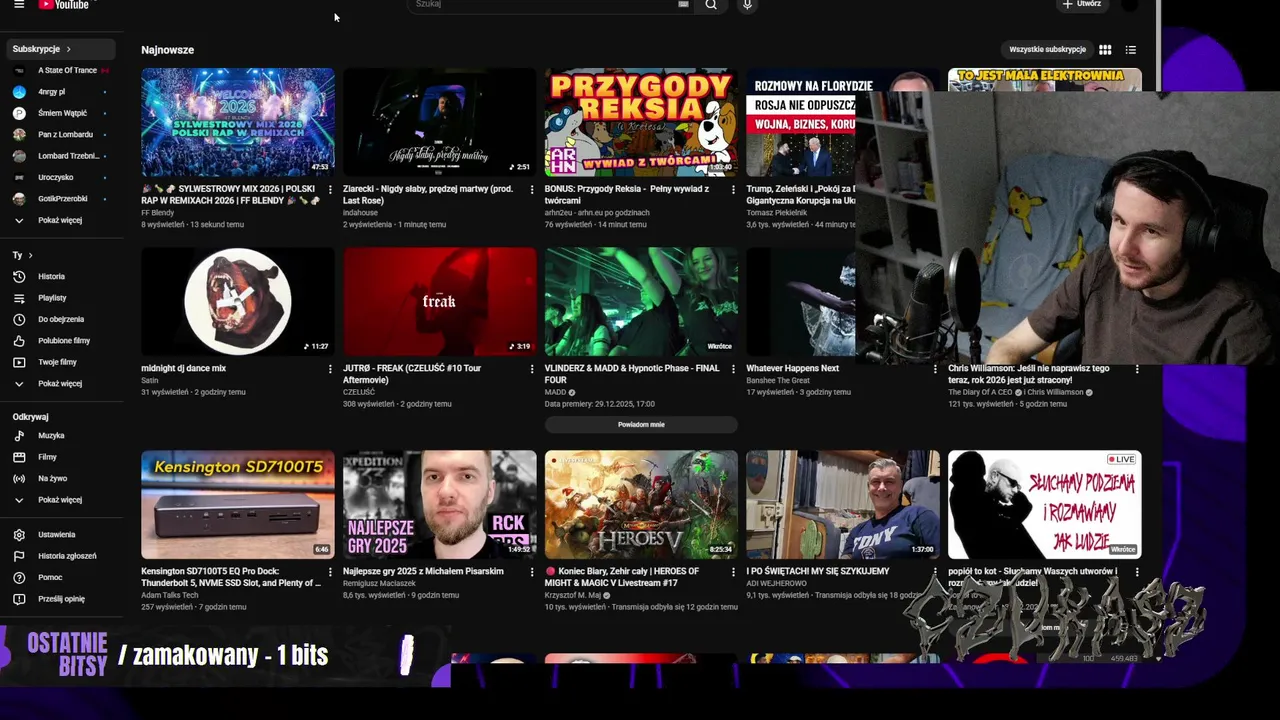Click the Utwórz create button
Image resolution: width=1280 pixels, height=720 pixels.
tap(1082, 4)
